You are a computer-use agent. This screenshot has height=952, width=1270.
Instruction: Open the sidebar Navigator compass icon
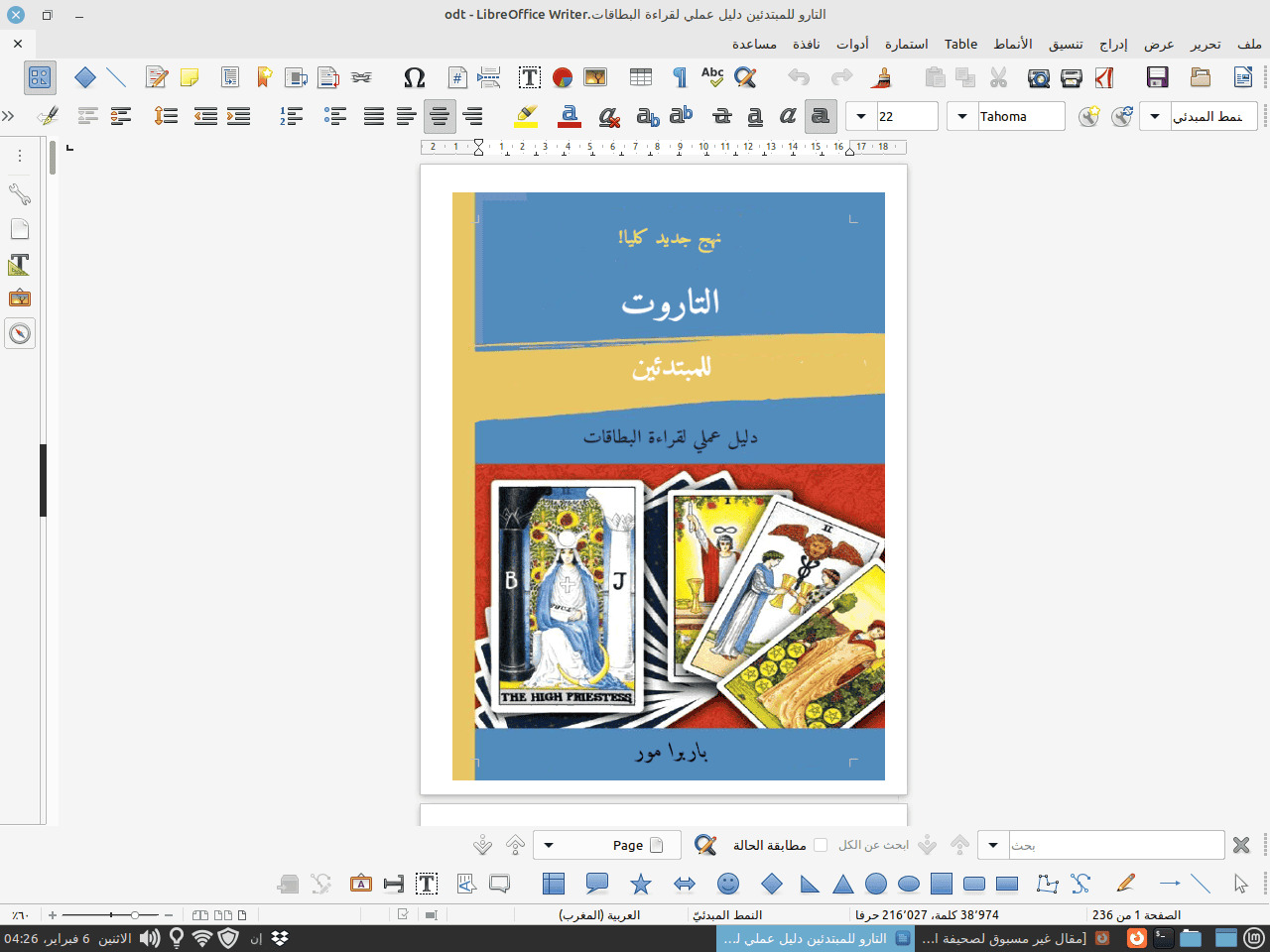(x=20, y=333)
